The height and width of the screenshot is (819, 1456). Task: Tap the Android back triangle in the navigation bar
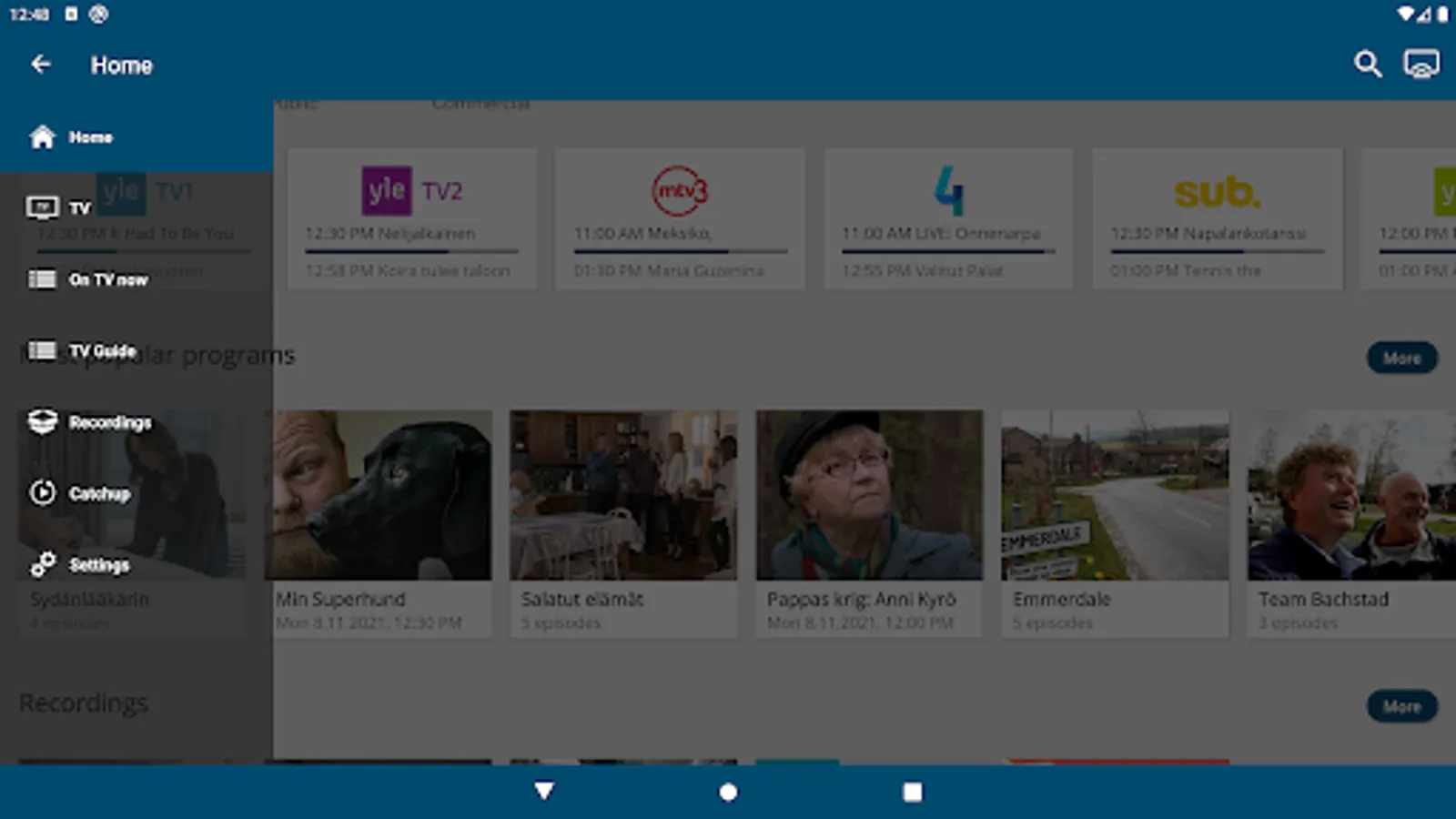[544, 791]
